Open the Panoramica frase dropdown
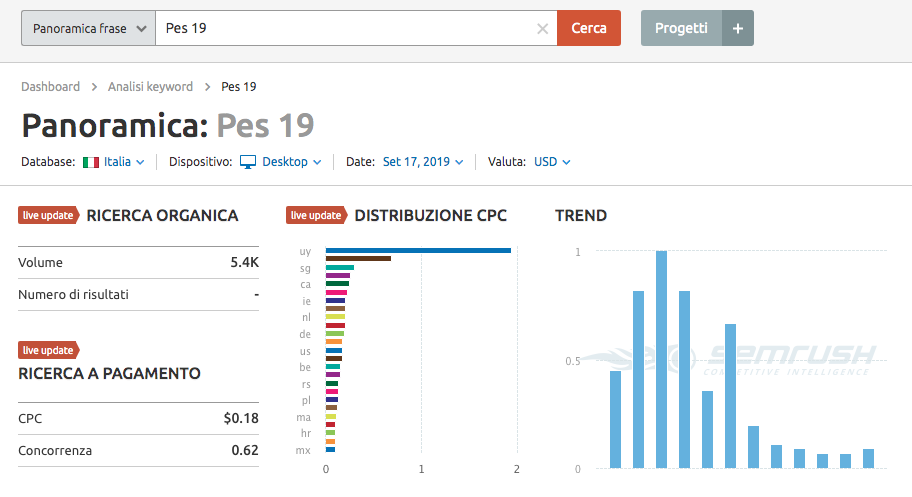Viewport: 912px width, 497px height. click(x=88, y=28)
